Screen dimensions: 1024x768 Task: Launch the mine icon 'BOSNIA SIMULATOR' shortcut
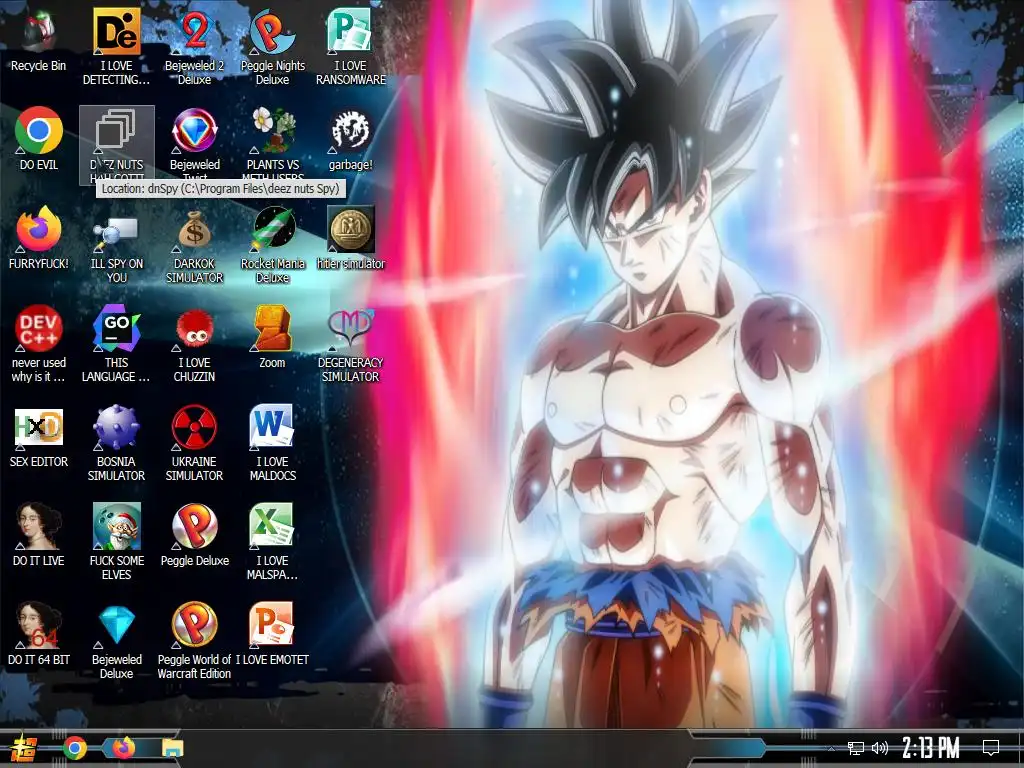coord(116,443)
